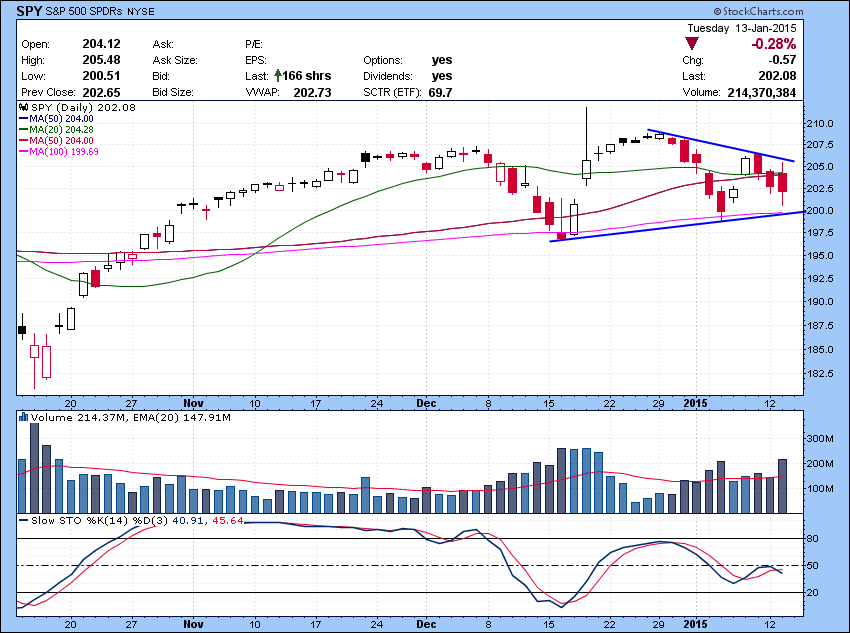Screen dimensions: 850x633
Task: Click the Bid Size label
Action: (x=173, y=92)
